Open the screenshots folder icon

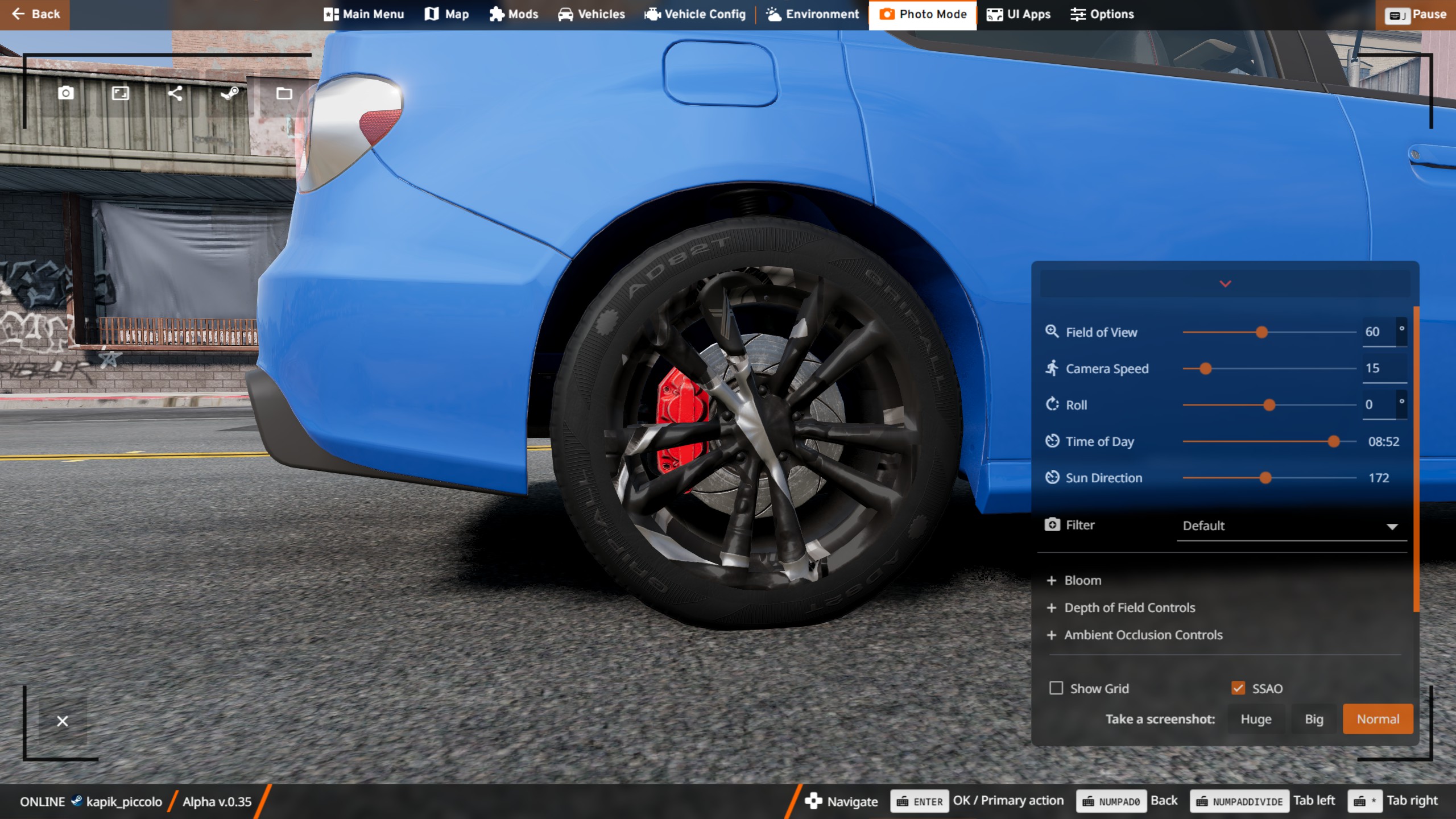pyautogui.click(x=284, y=93)
